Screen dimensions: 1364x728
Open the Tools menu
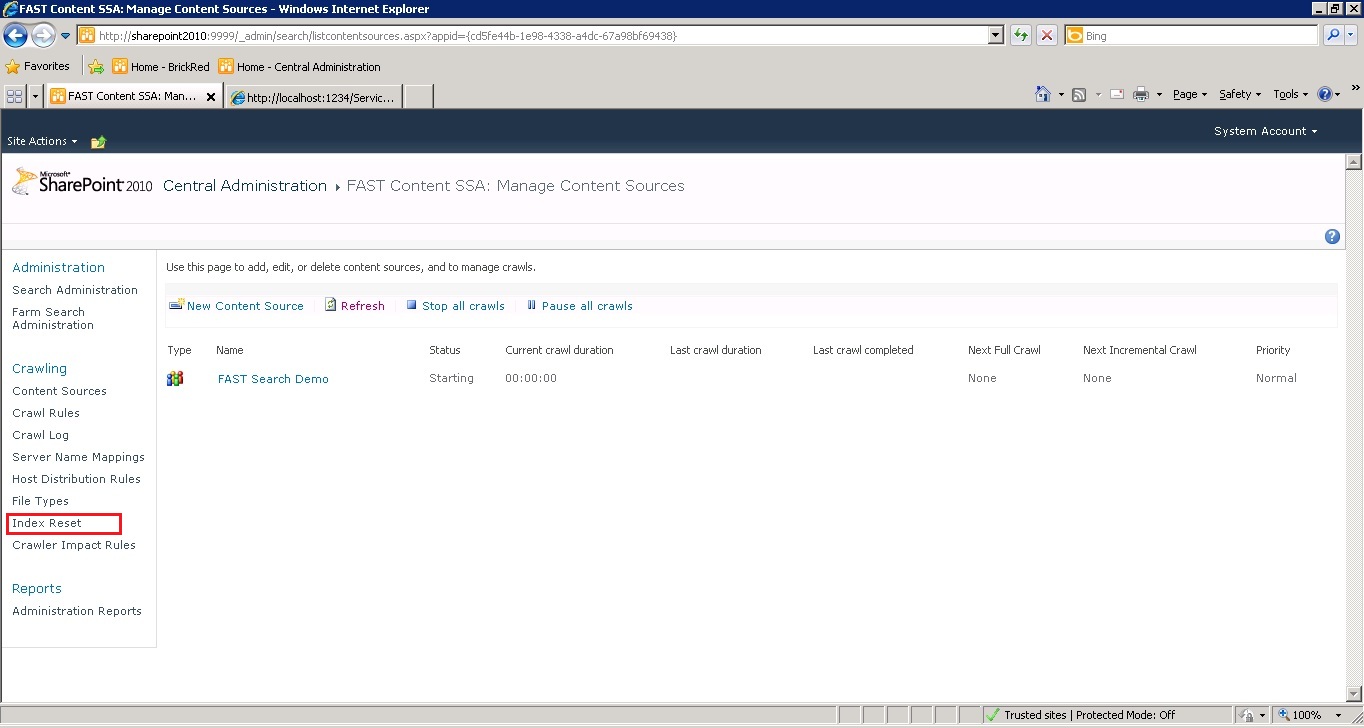tap(1291, 94)
